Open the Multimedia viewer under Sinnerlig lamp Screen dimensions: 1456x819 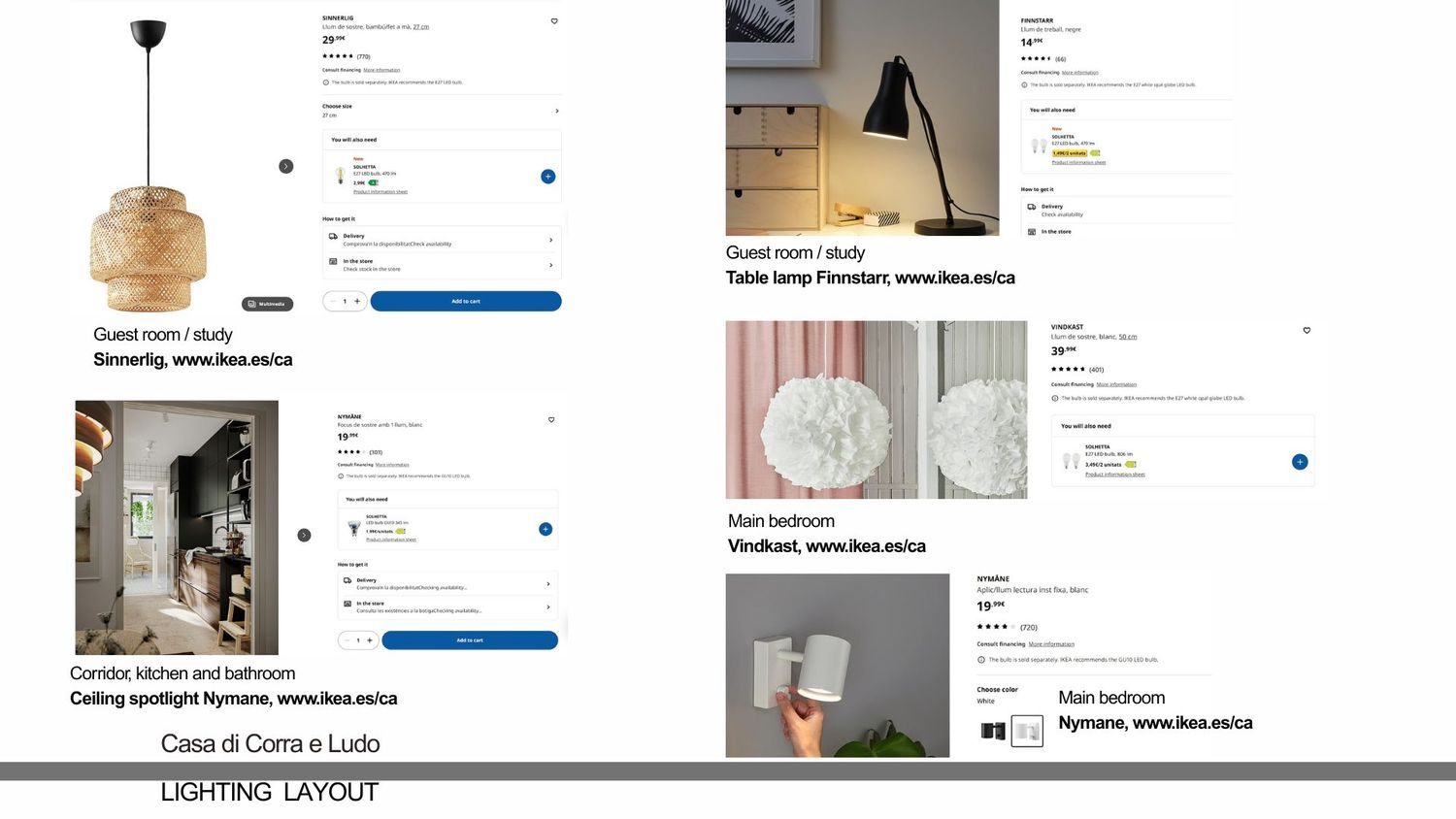(267, 304)
